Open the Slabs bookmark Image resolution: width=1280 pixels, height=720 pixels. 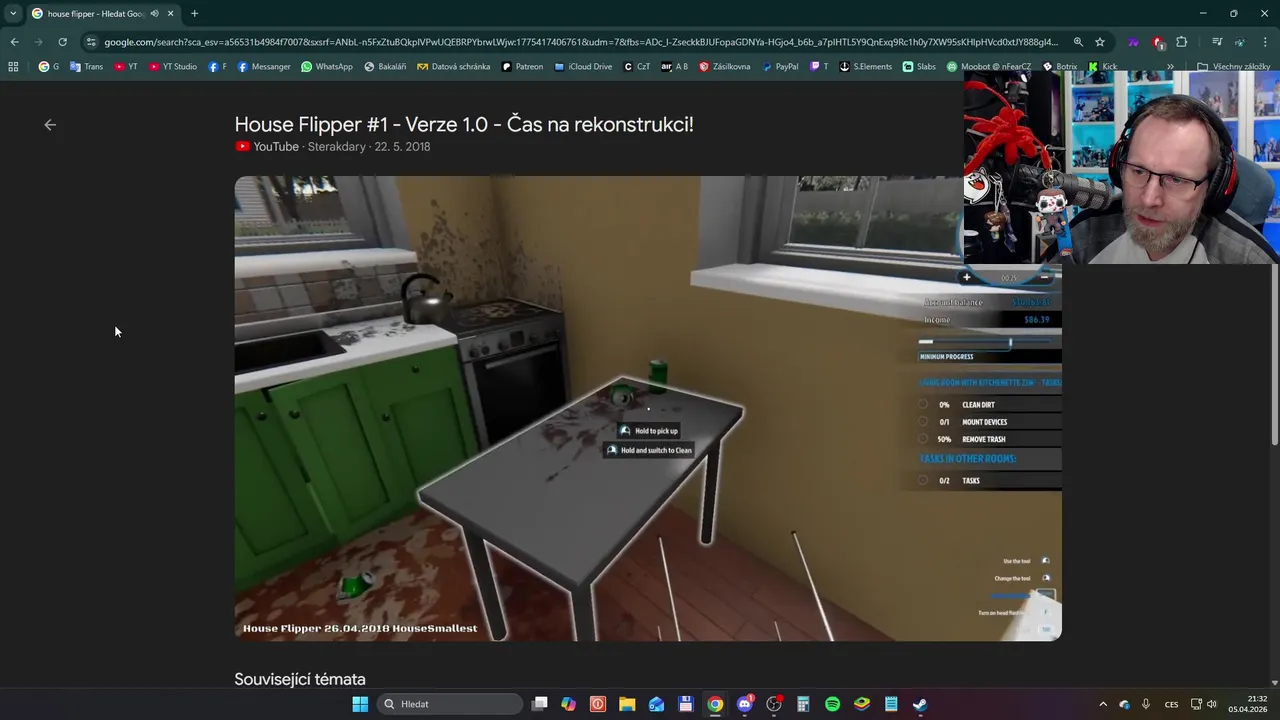(919, 67)
